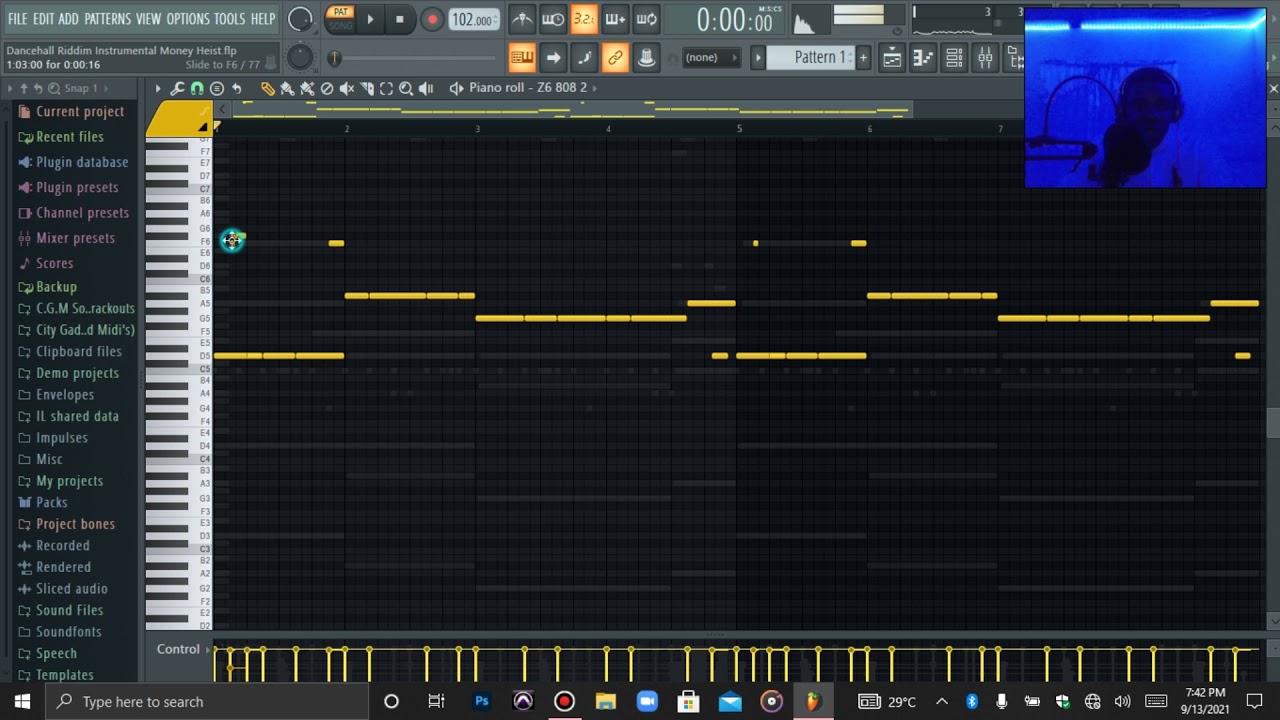Screen dimensions: 1280x720
Task: Add a new pattern with plus button
Action: [x=863, y=58]
